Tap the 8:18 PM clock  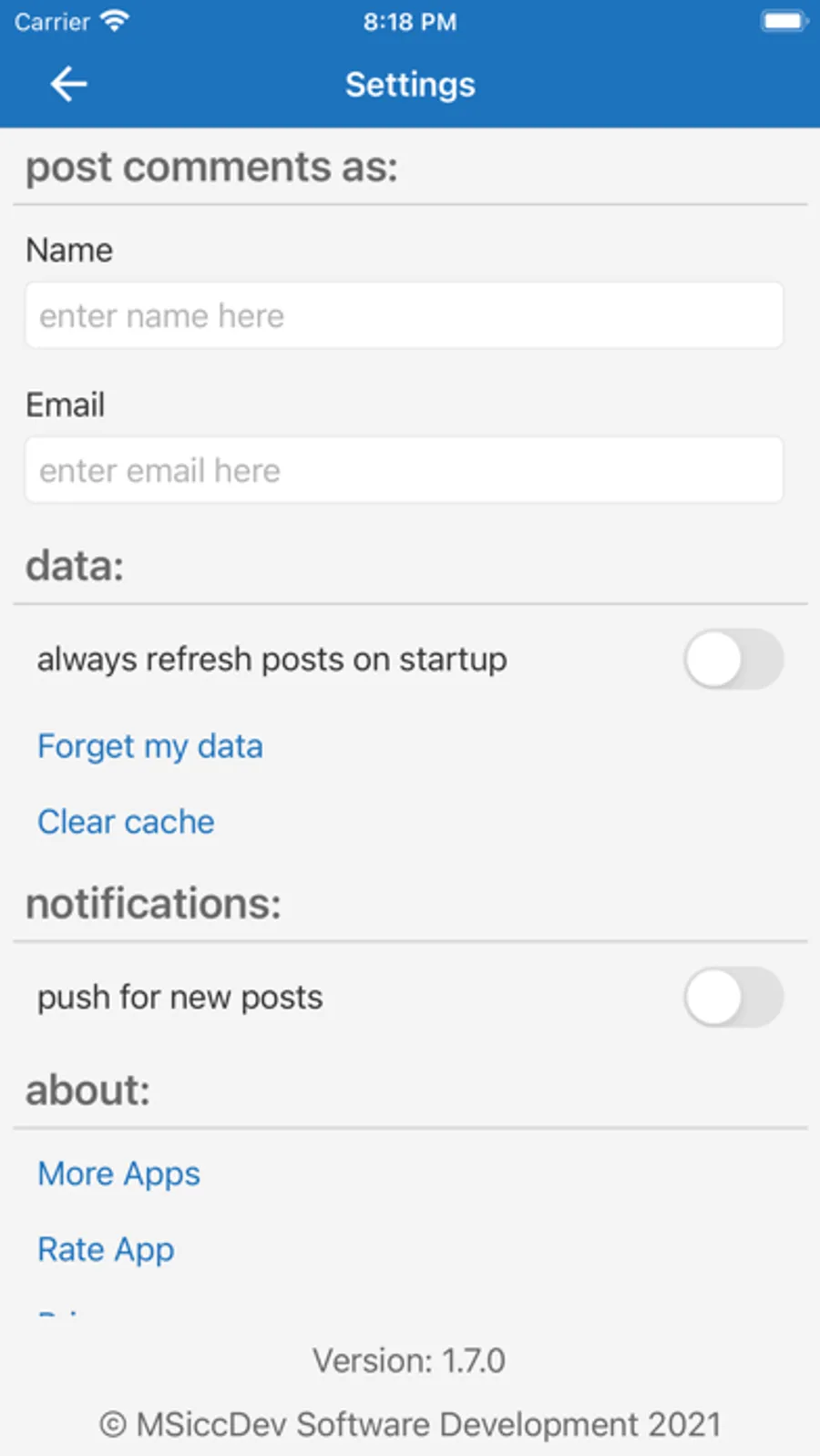[x=410, y=22]
